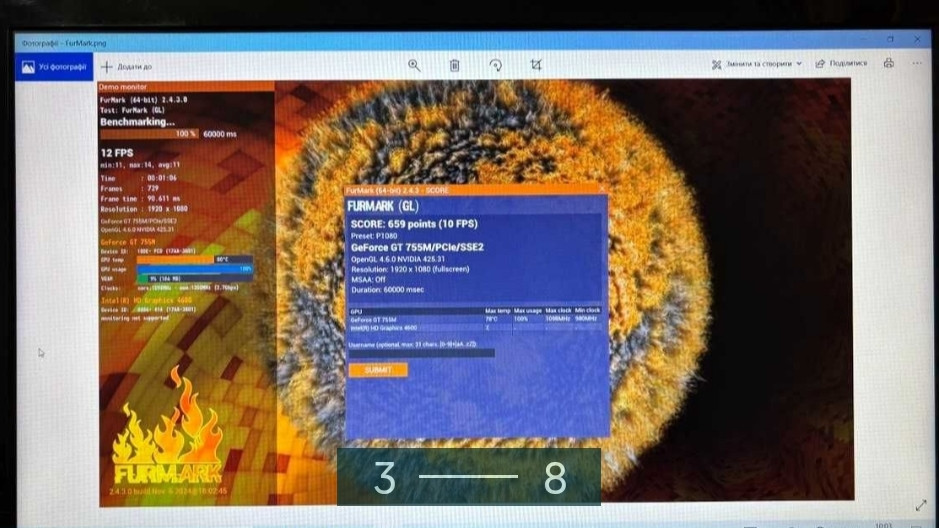Open the crop tool icon
Image resolution: width=939 pixels, height=528 pixels.
point(536,65)
